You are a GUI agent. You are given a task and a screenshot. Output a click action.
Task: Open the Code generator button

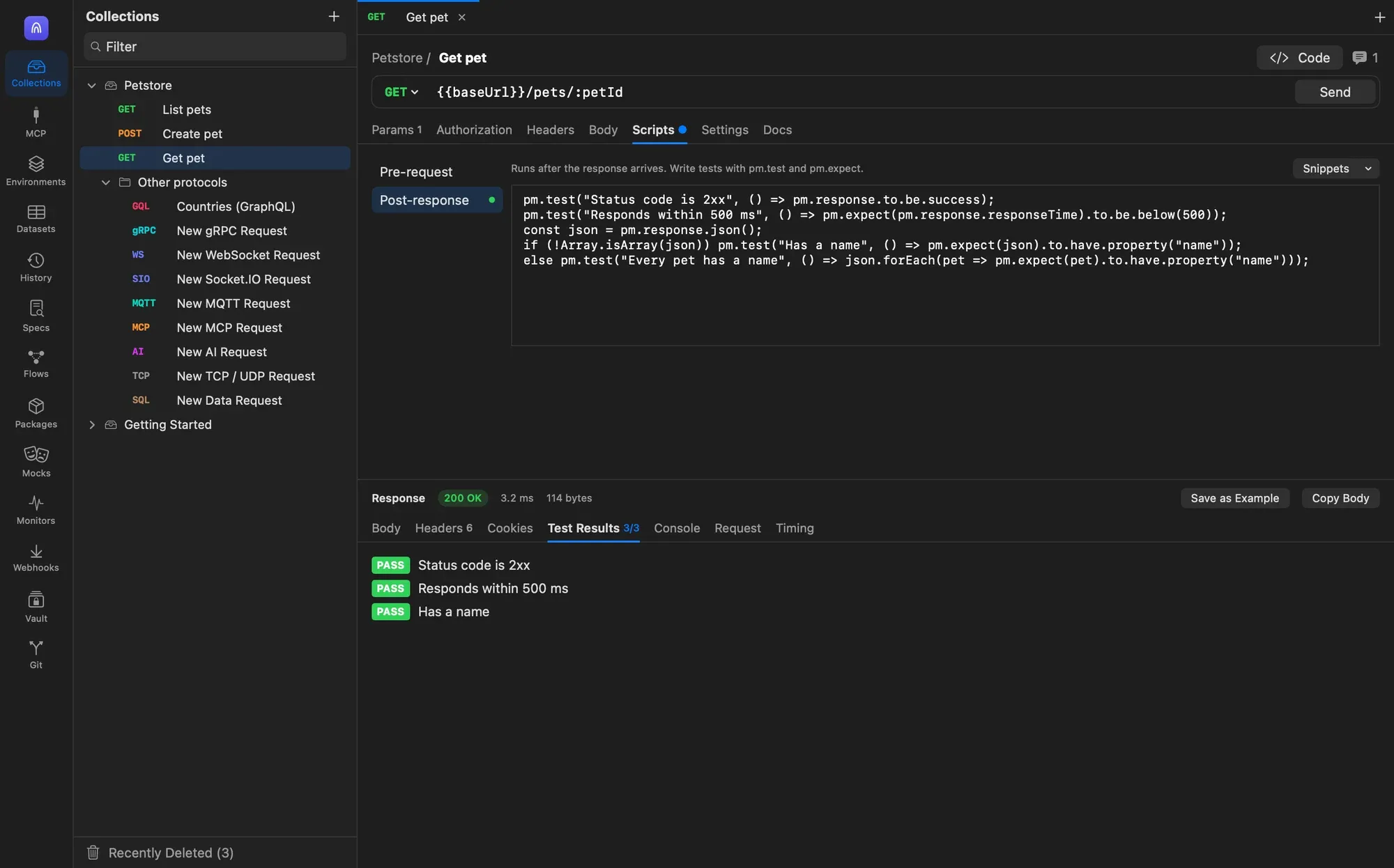coord(1299,58)
